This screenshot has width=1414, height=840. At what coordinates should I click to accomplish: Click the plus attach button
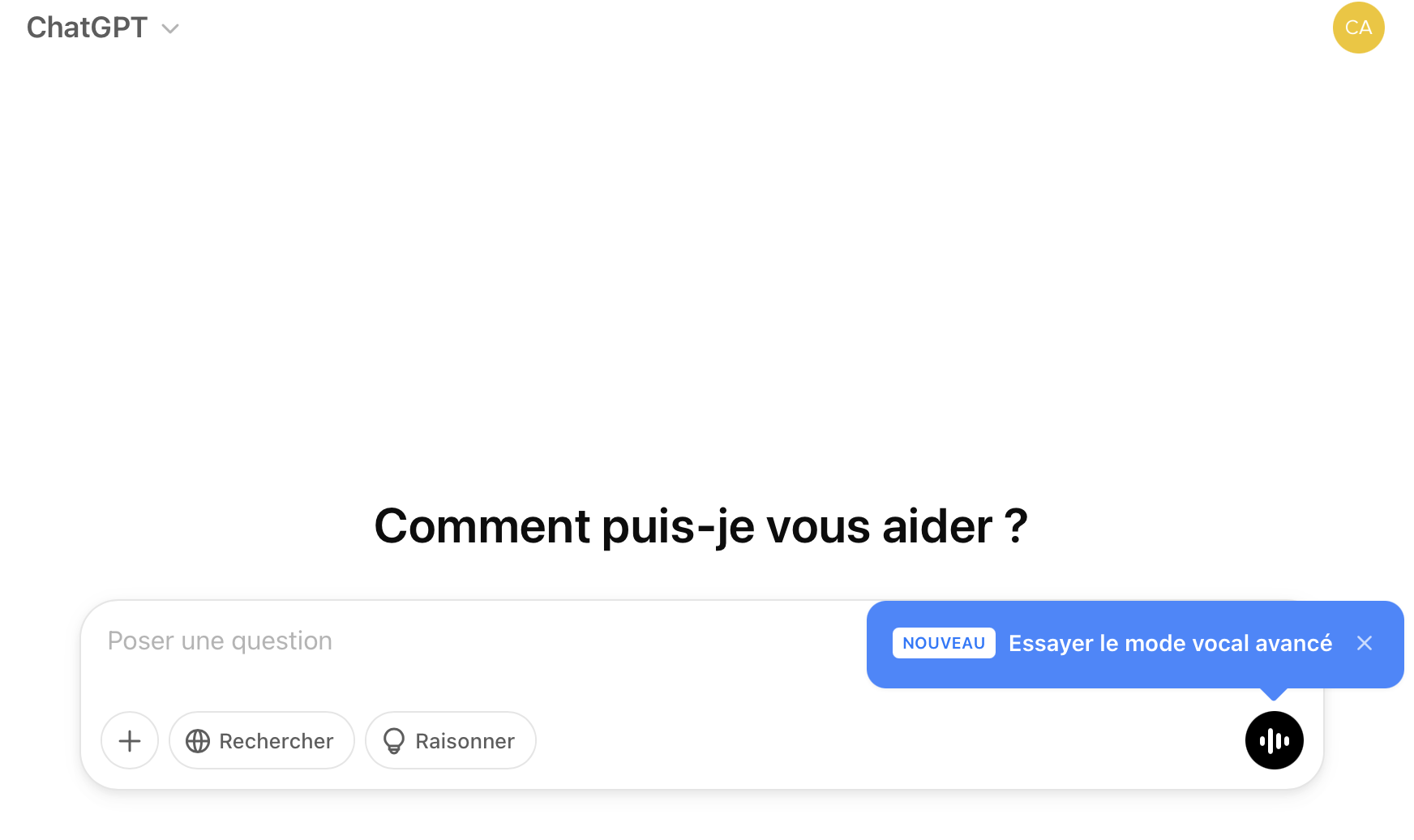(130, 740)
